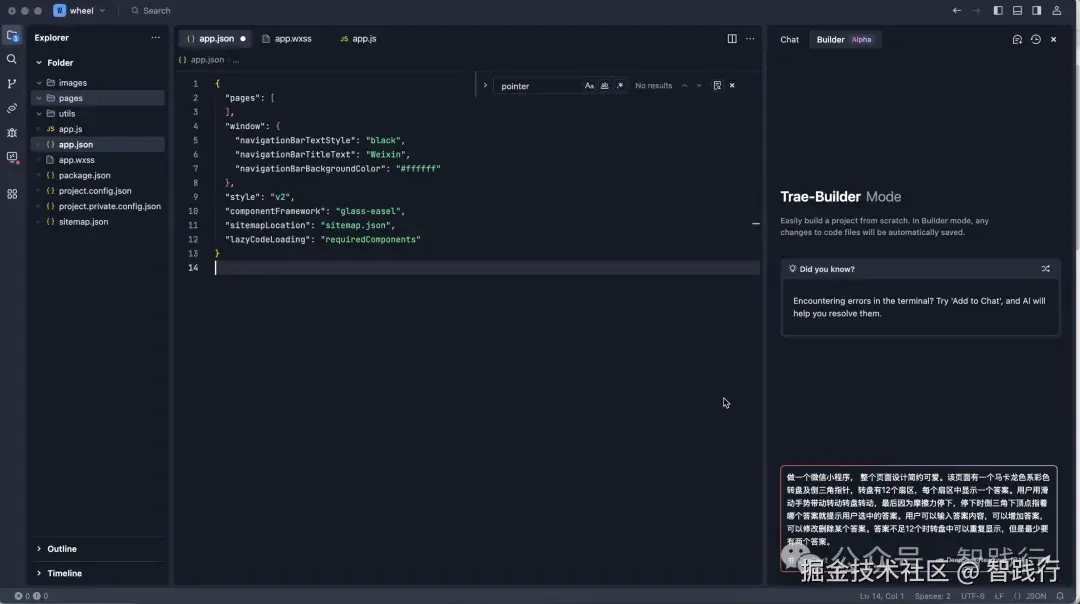Go to previous find match
The height and width of the screenshot is (604, 1080).
tap(684, 85)
